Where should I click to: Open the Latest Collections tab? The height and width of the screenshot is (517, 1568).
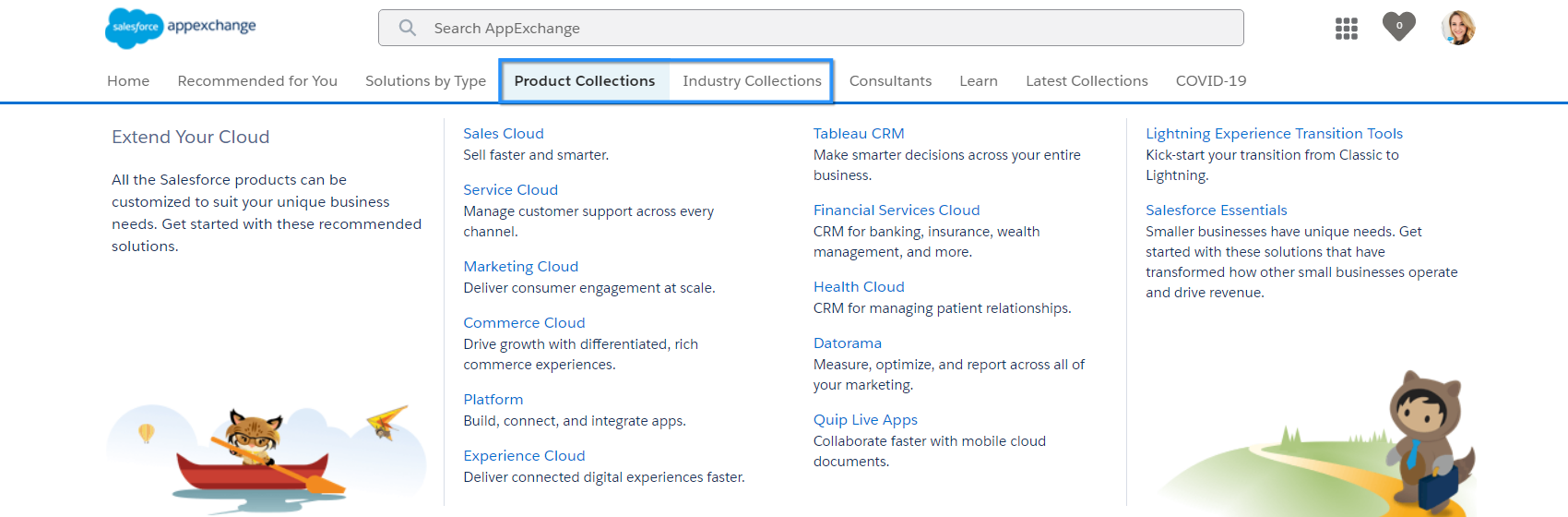coord(1087,81)
